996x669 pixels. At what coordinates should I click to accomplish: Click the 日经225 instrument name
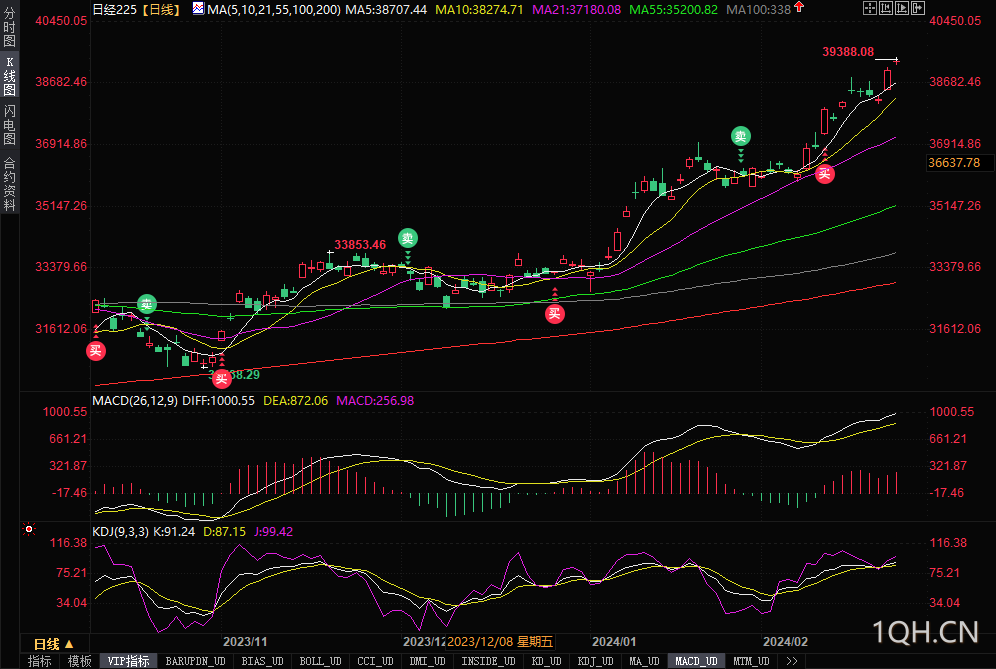click(114, 10)
